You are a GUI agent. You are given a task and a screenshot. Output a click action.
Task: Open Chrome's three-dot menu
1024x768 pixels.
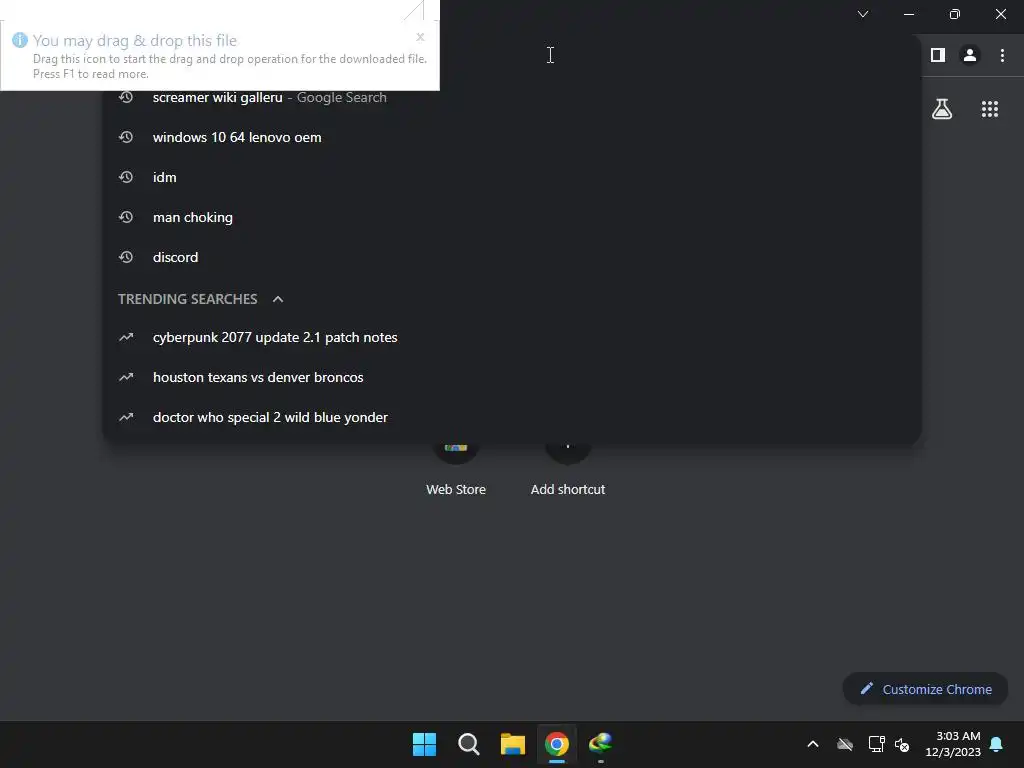[x=1002, y=56]
